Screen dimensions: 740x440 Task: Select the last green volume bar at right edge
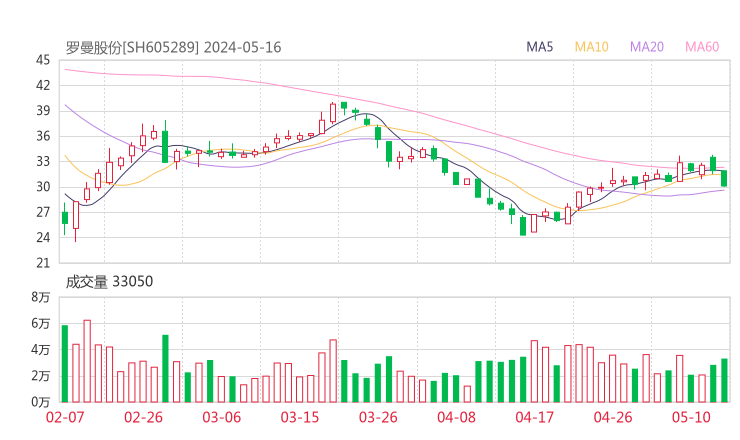pyautogui.click(x=724, y=381)
